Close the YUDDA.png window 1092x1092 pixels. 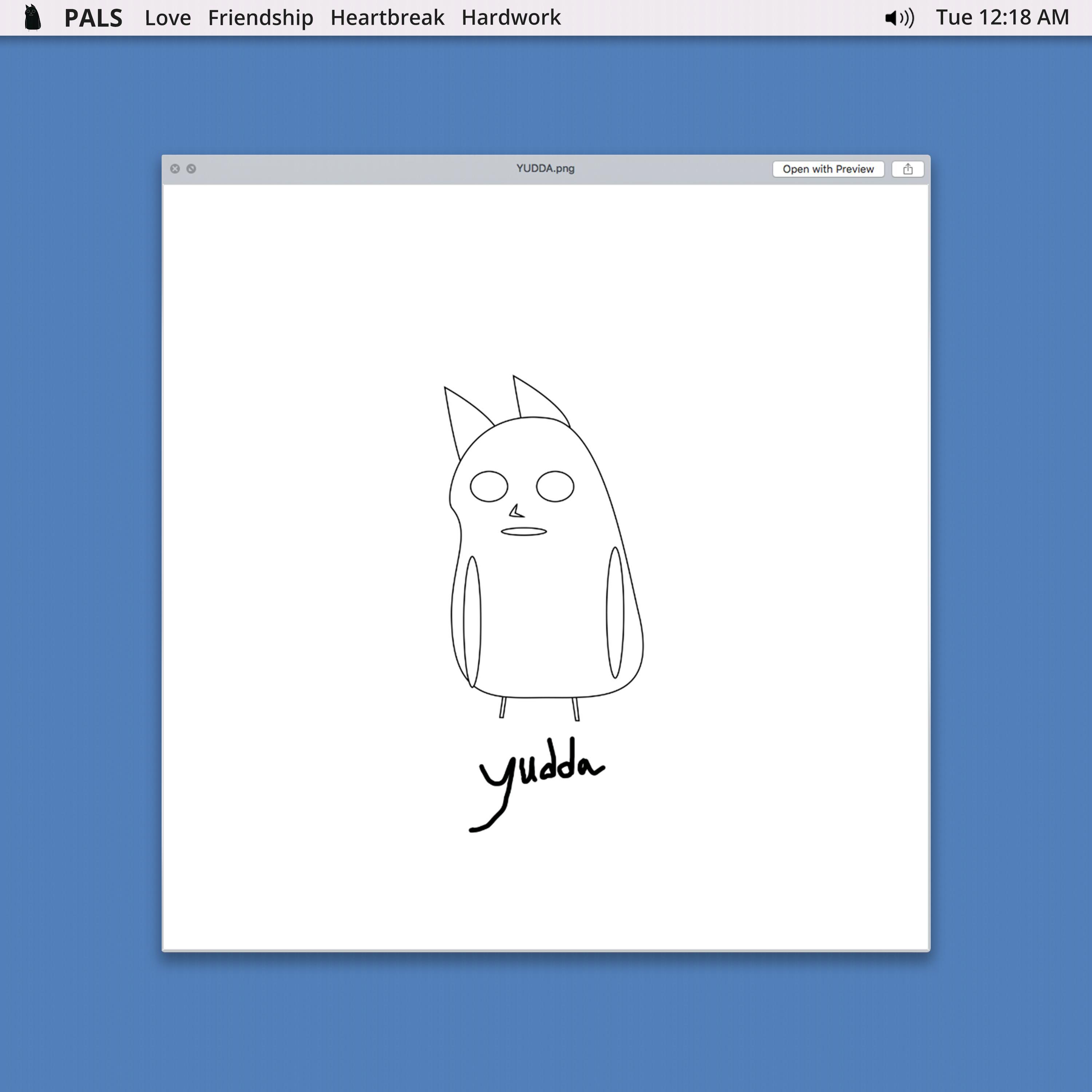pyautogui.click(x=175, y=169)
